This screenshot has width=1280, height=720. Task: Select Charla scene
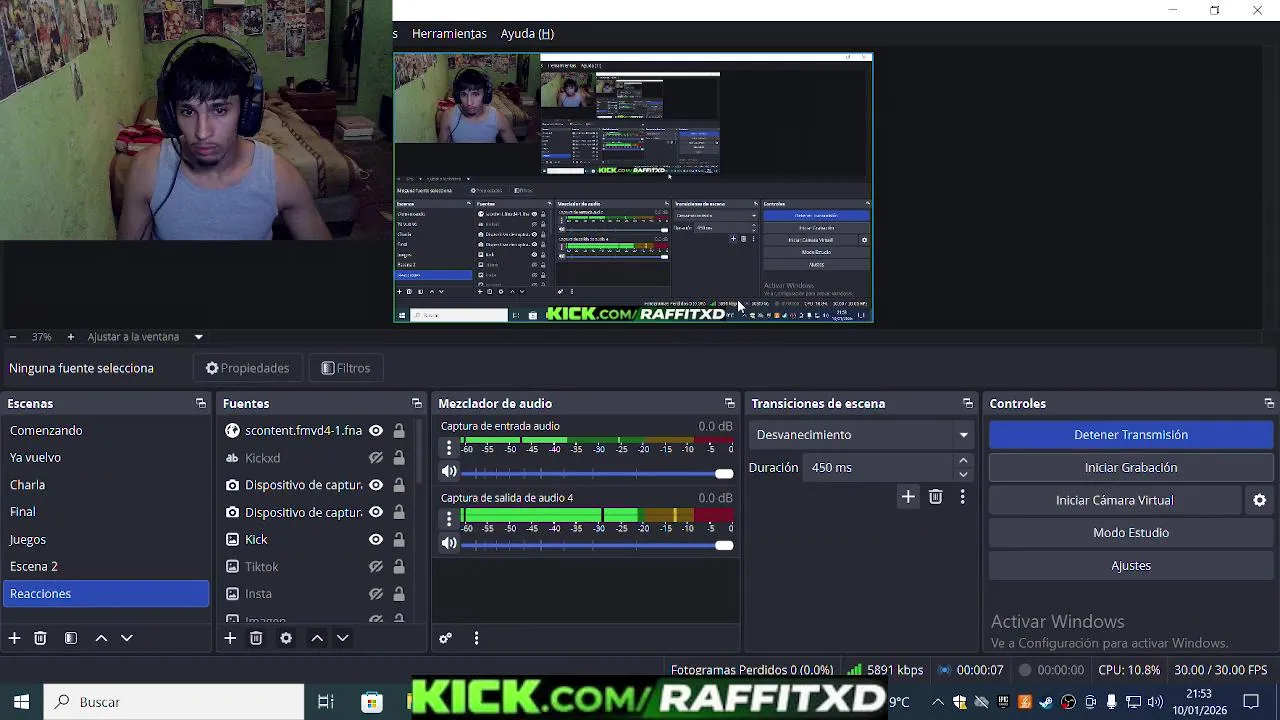(x=105, y=484)
